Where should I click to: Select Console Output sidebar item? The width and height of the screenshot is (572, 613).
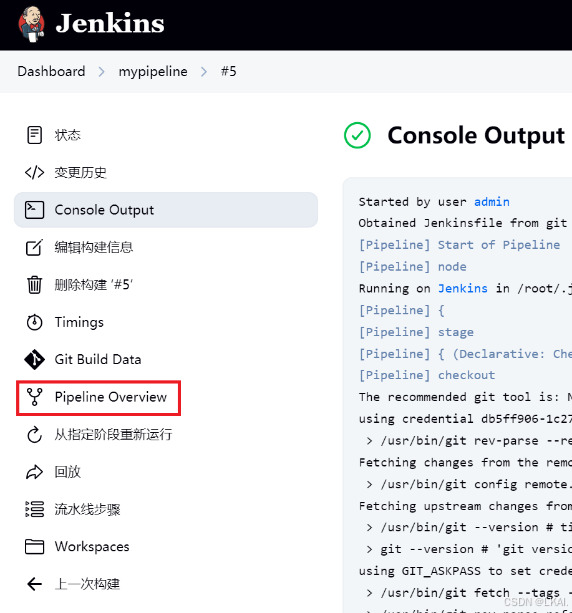(166, 210)
